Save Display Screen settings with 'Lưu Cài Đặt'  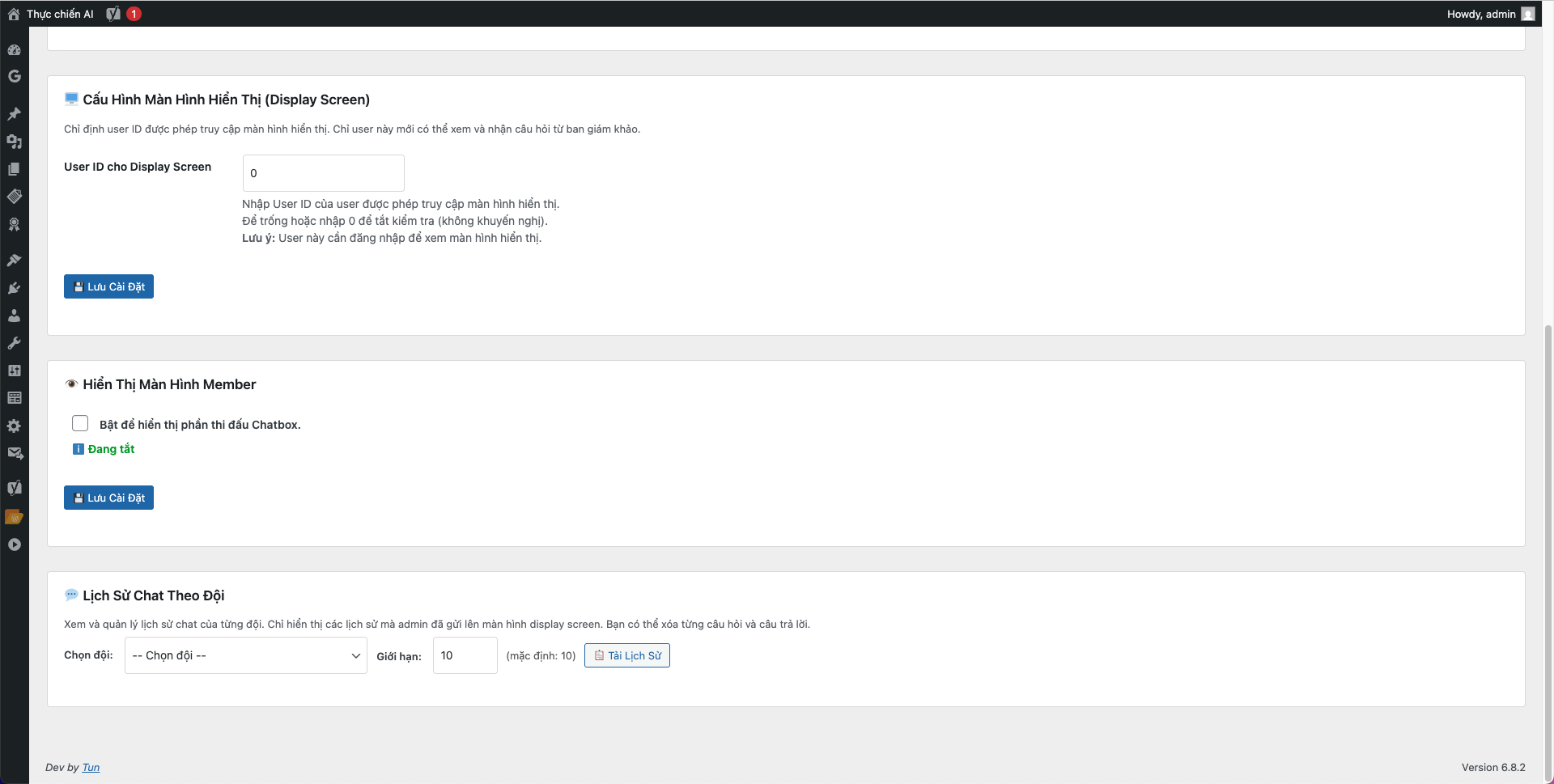[x=108, y=286]
